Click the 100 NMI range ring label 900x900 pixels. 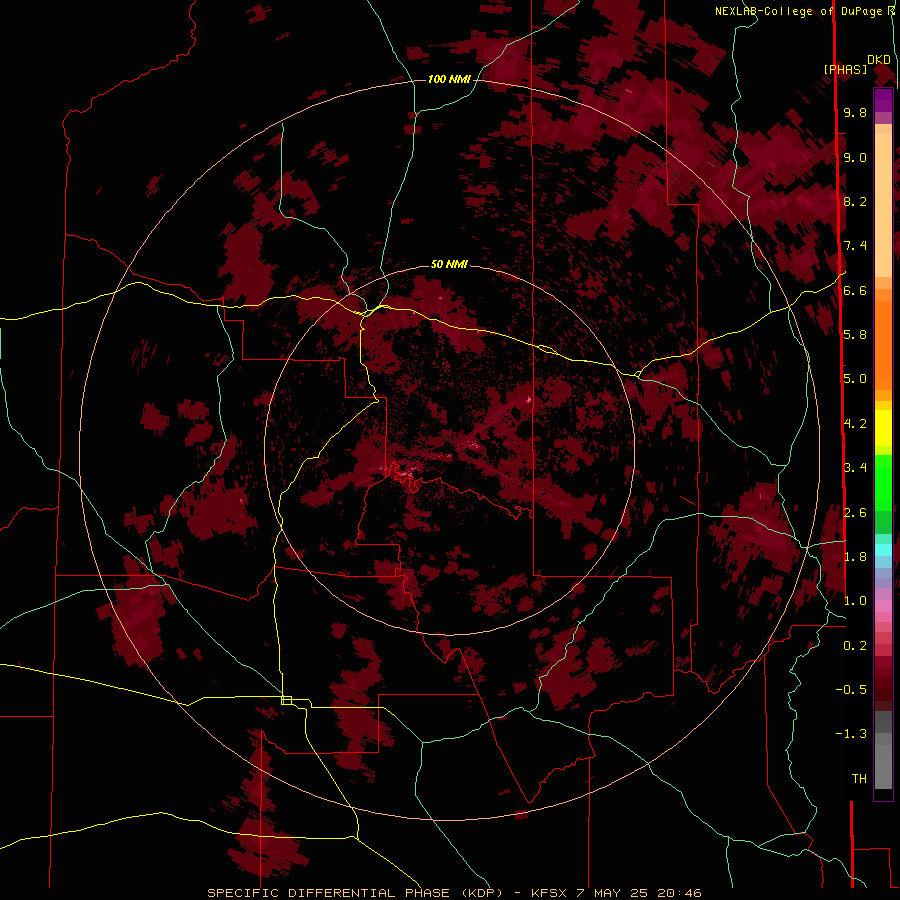tap(449, 79)
